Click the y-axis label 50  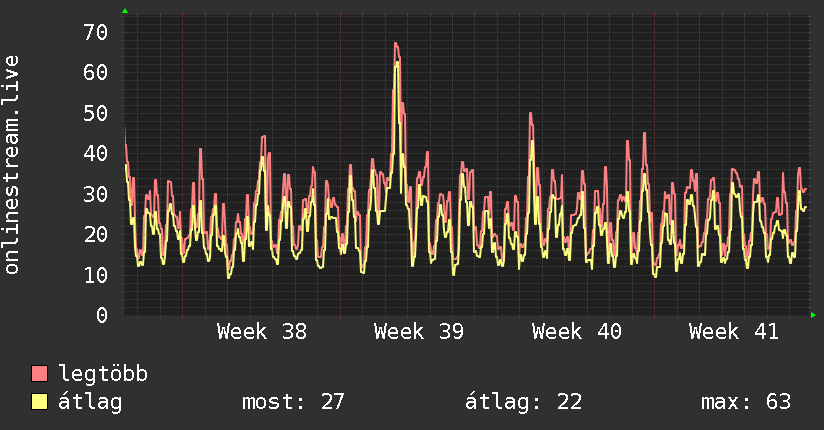(x=96, y=114)
